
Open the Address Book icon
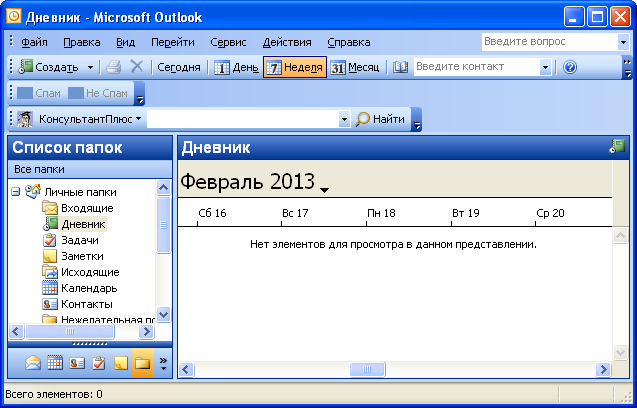[x=401, y=67]
